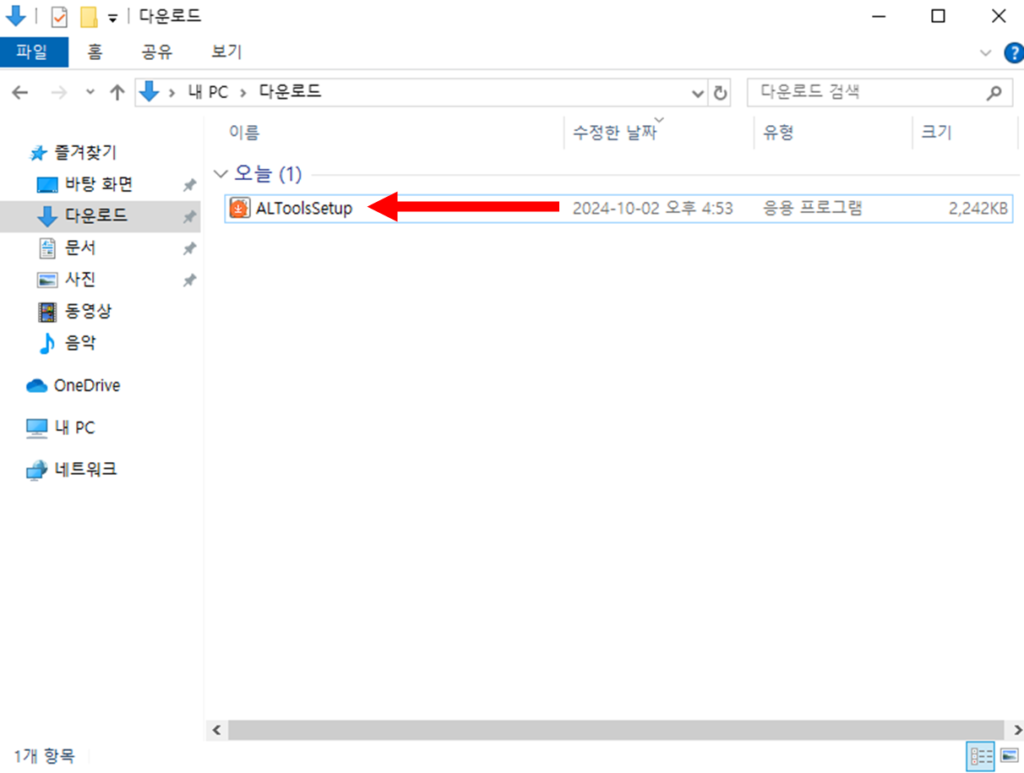This screenshot has height=773, width=1024.
Task: Open recent locations dropdown arrow
Action: point(90,93)
